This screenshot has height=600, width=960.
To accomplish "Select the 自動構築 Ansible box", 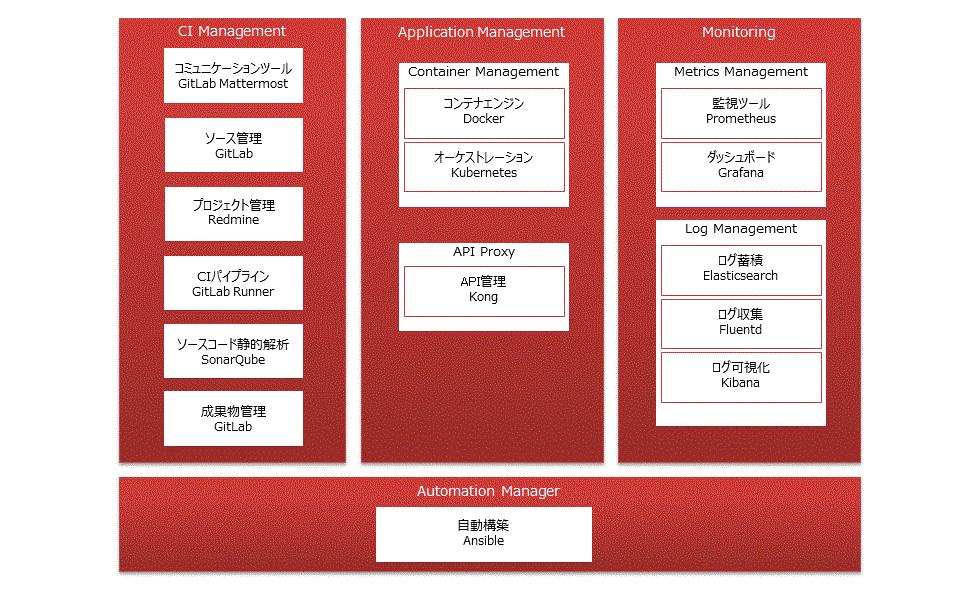I will point(484,534).
